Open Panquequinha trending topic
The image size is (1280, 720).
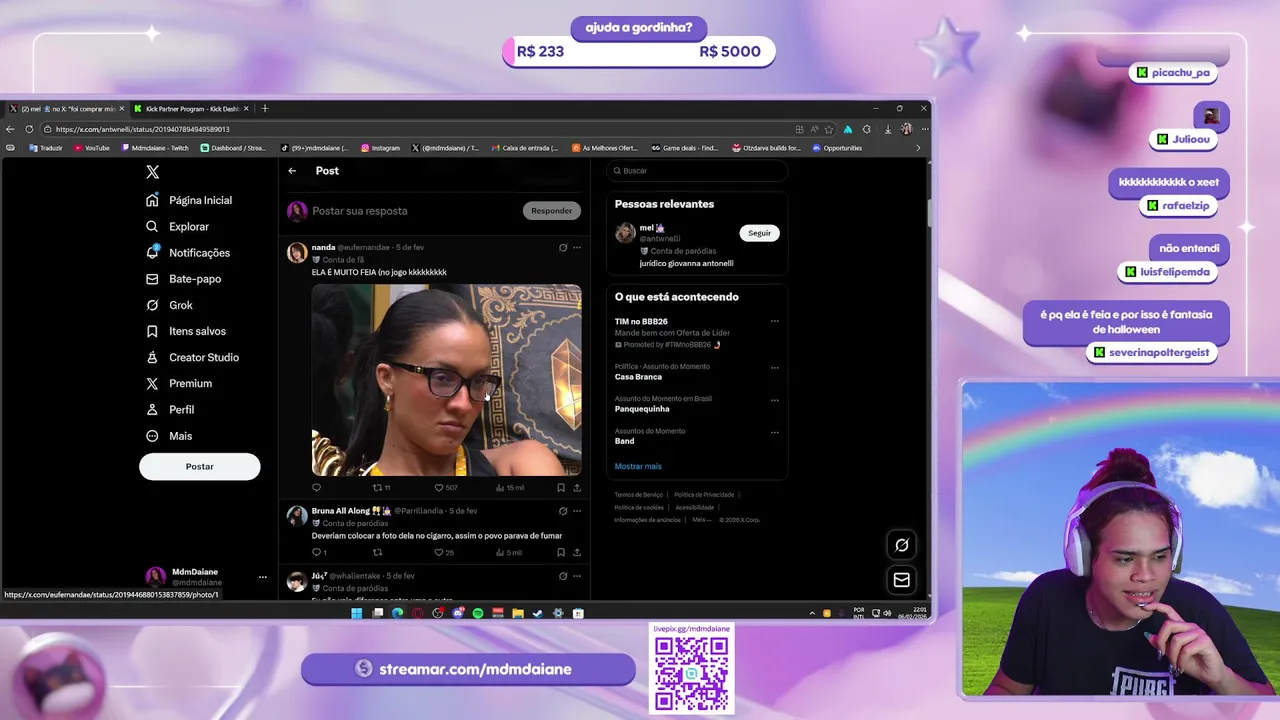point(642,409)
